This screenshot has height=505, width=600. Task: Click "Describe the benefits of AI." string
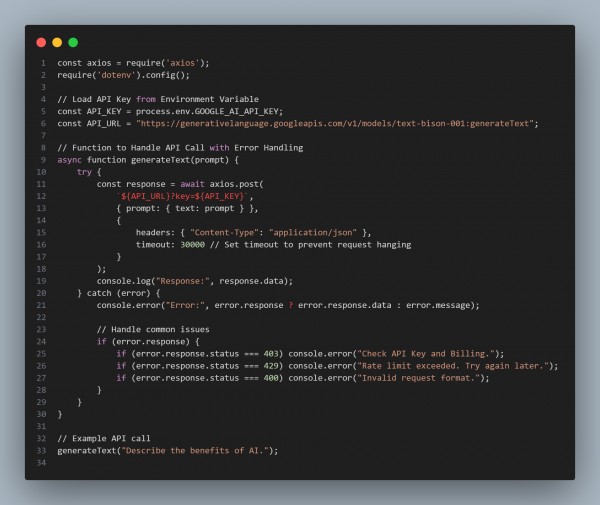coord(195,451)
